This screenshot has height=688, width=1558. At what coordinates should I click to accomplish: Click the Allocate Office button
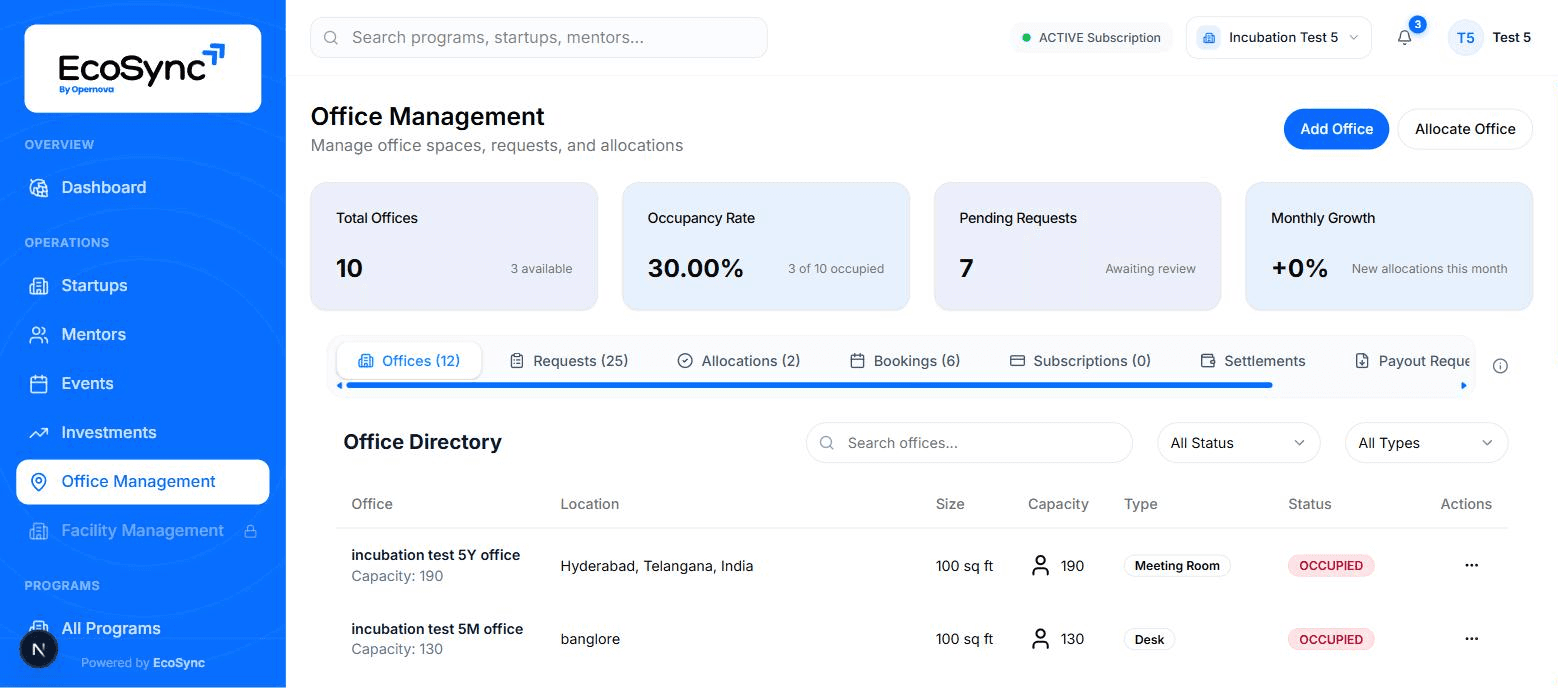click(1465, 129)
